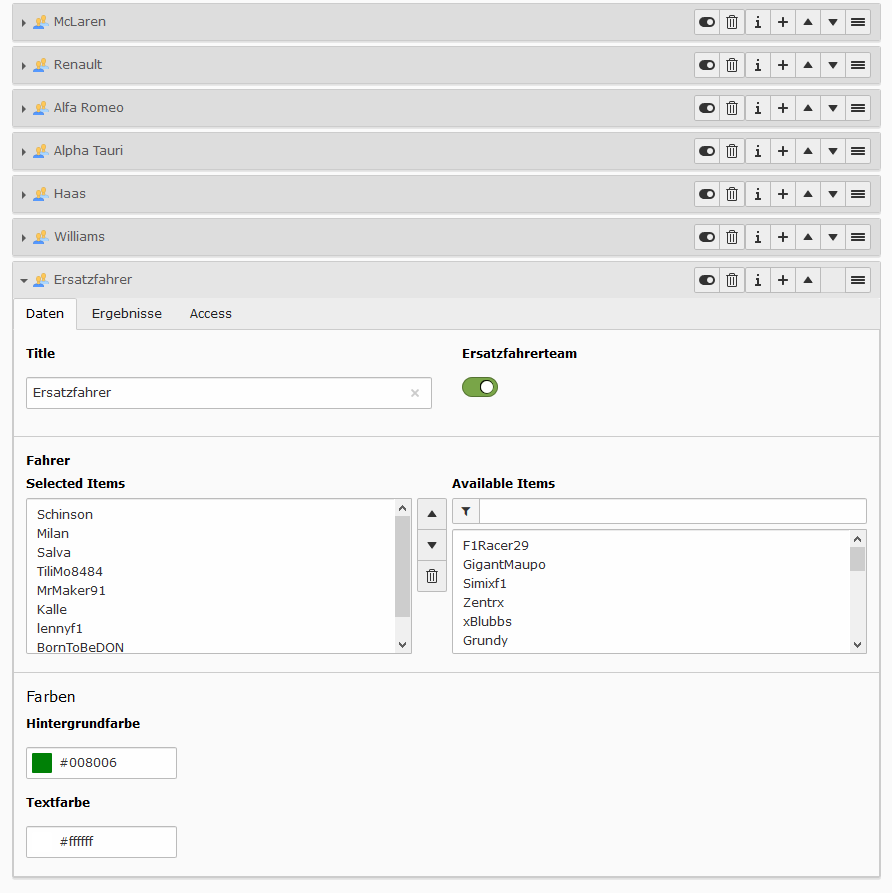The height and width of the screenshot is (893, 892).
Task: Move Haas record down
Action: [833, 194]
